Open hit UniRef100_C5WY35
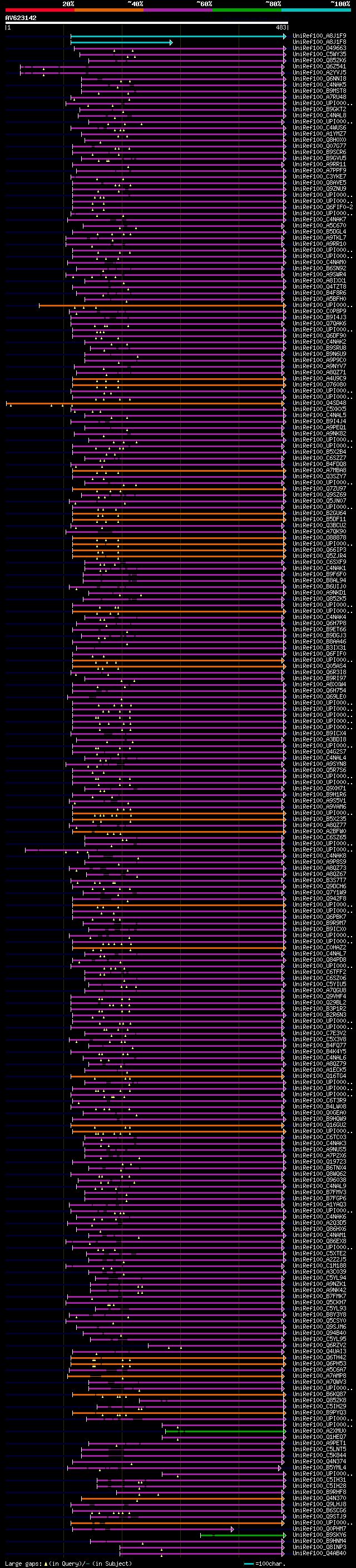The image size is (356, 1568). tap(319, 54)
